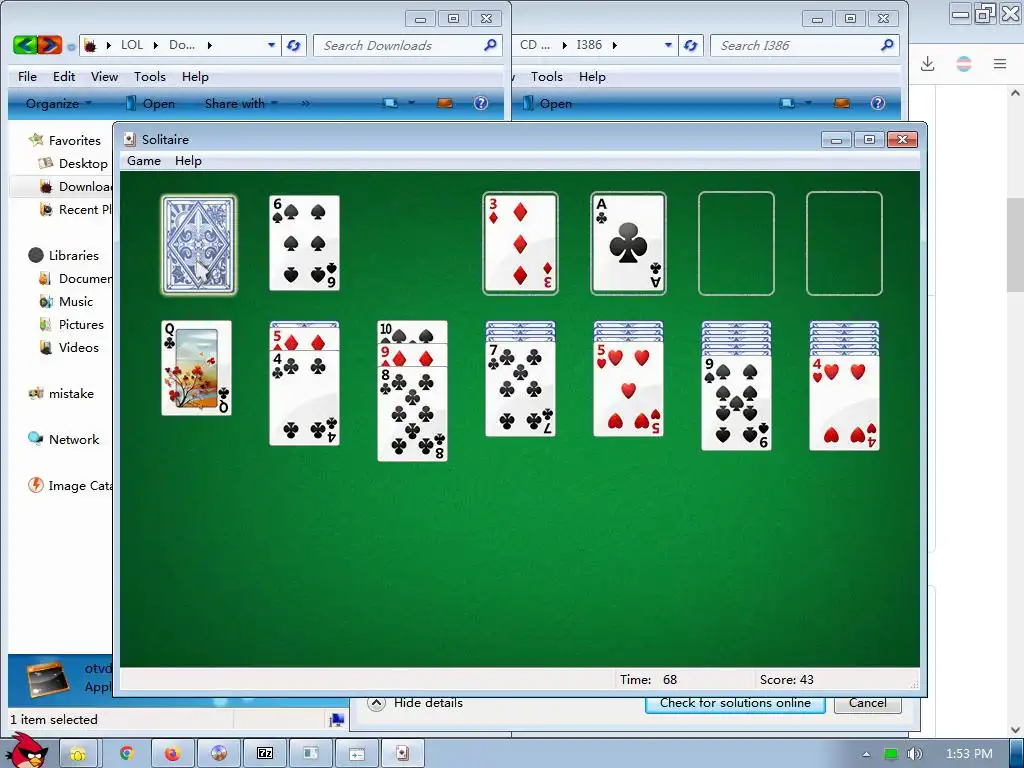This screenshot has width=1024, height=768.
Task: Open Firefox from the taskbar
Action: (x=172, y=754)
